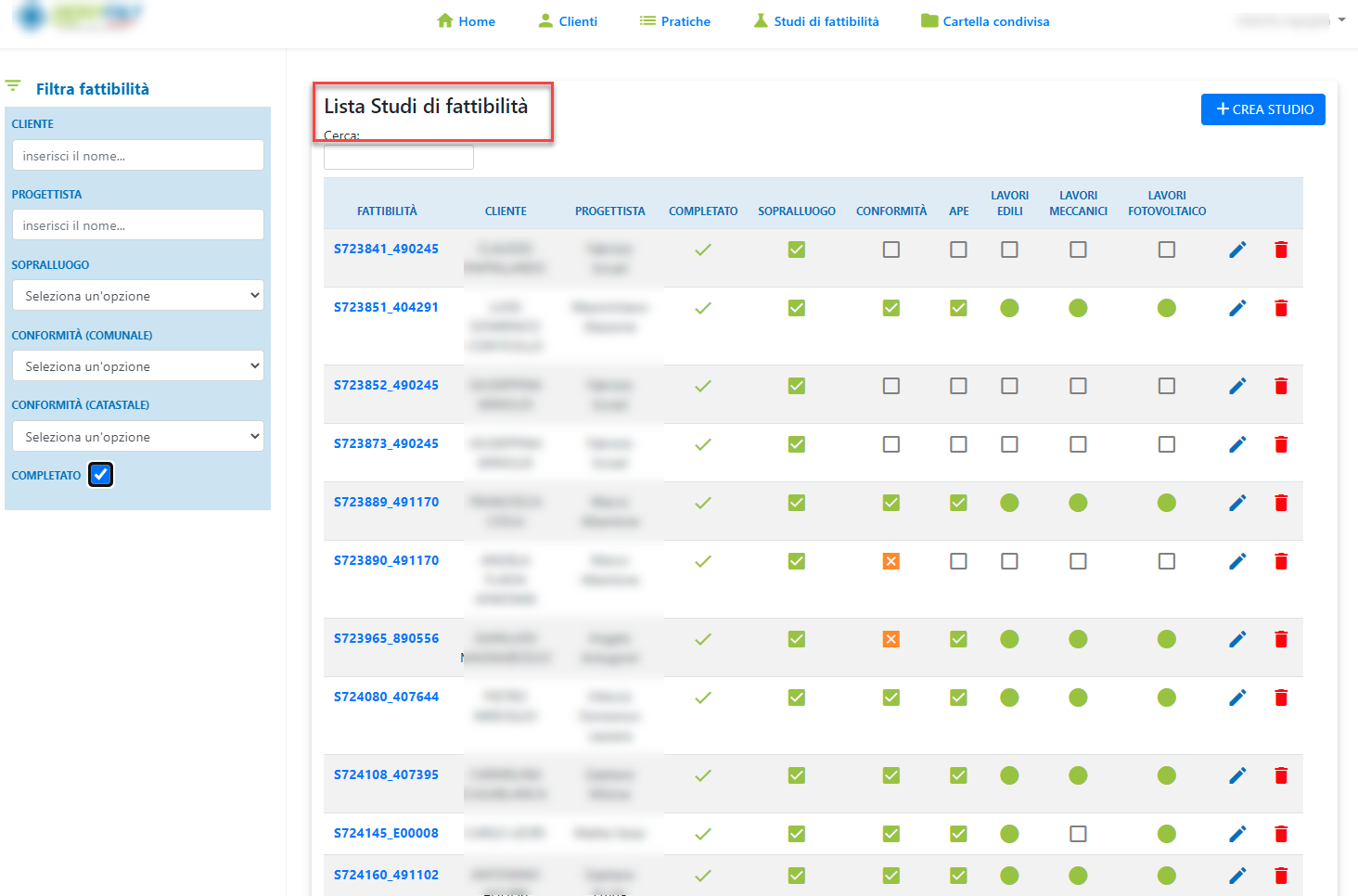Open the Conformità (Comunale) dropdown

pos(138,366)
